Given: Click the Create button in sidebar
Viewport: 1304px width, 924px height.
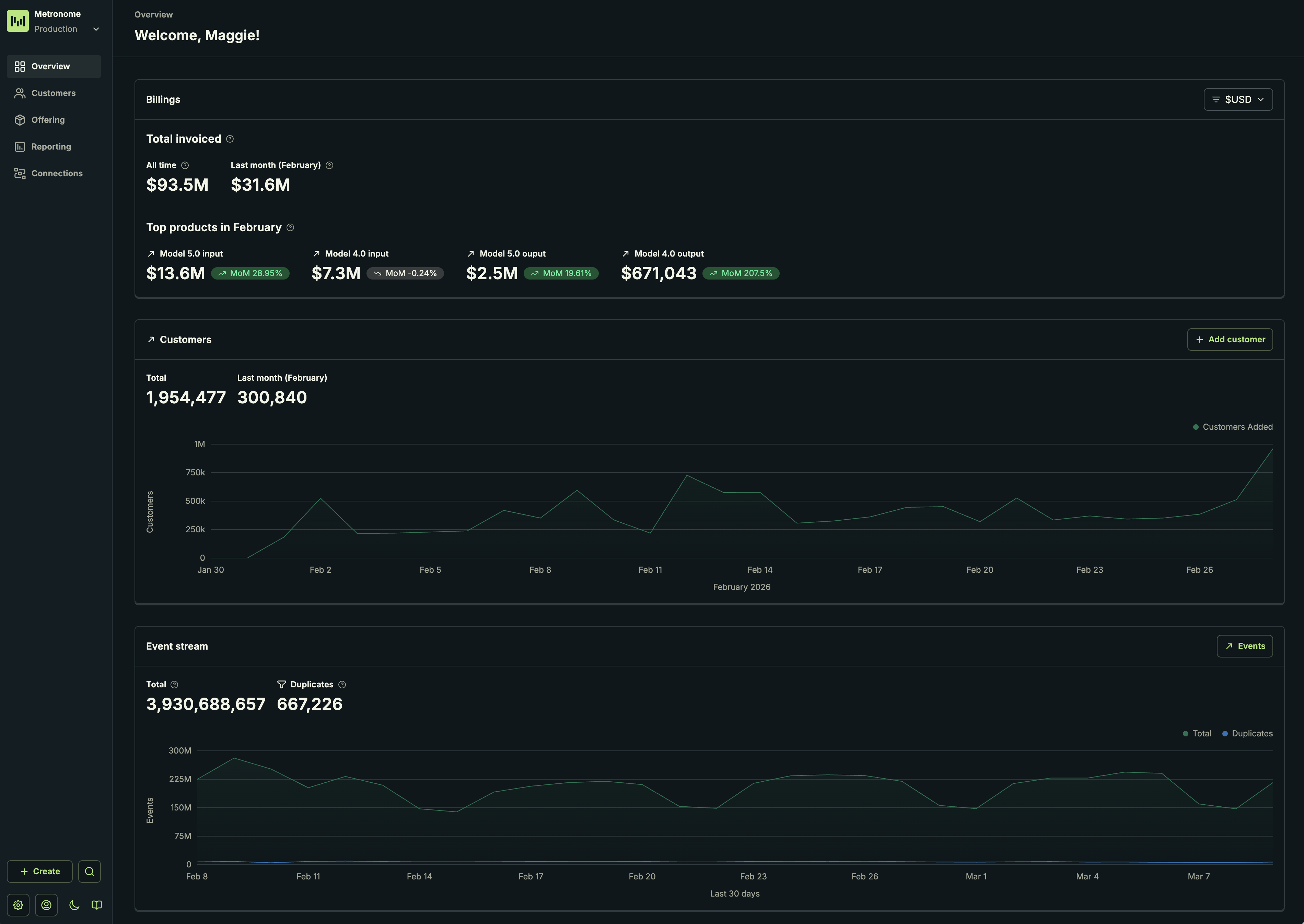Looking at the screenshot, I should tap(40, 872).
